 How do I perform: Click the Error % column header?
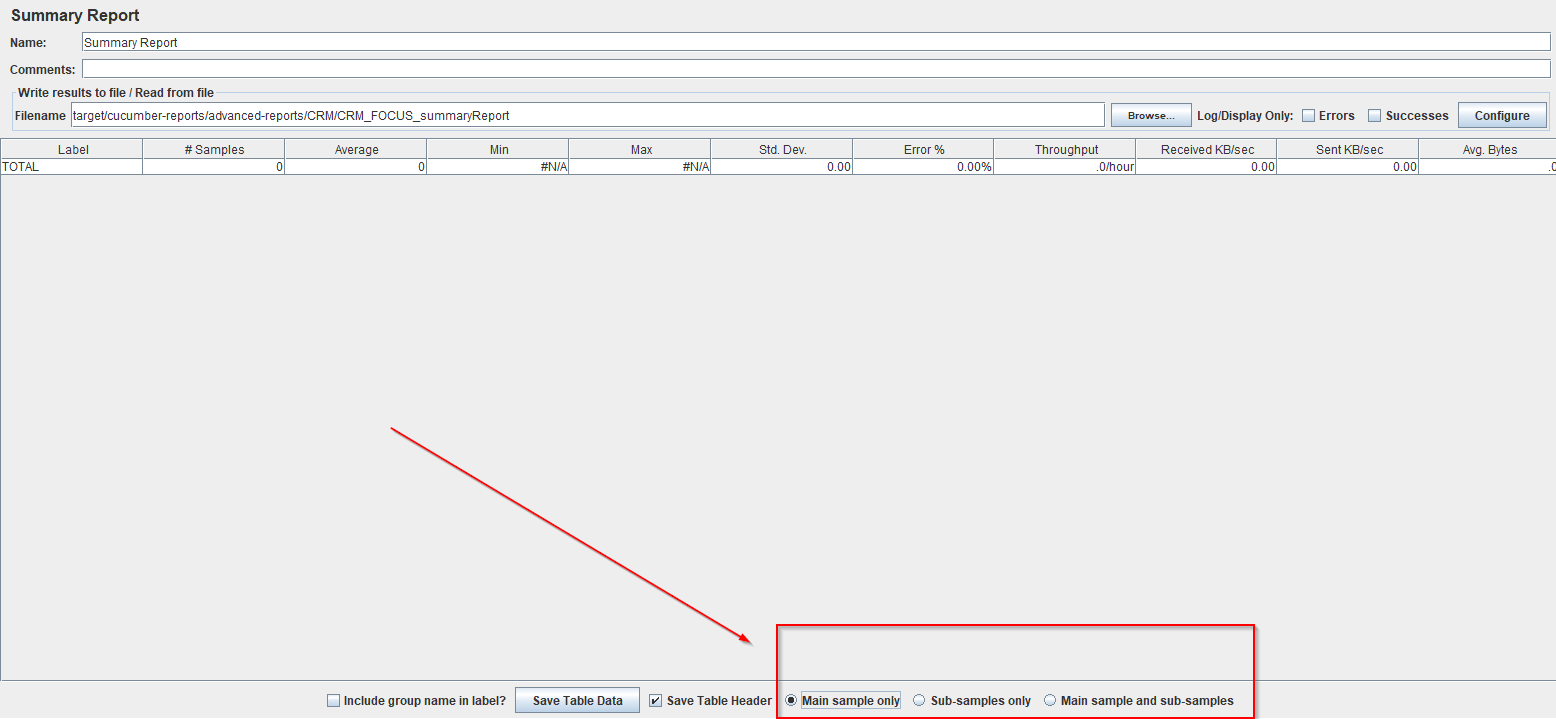click(x=924, y=149)
